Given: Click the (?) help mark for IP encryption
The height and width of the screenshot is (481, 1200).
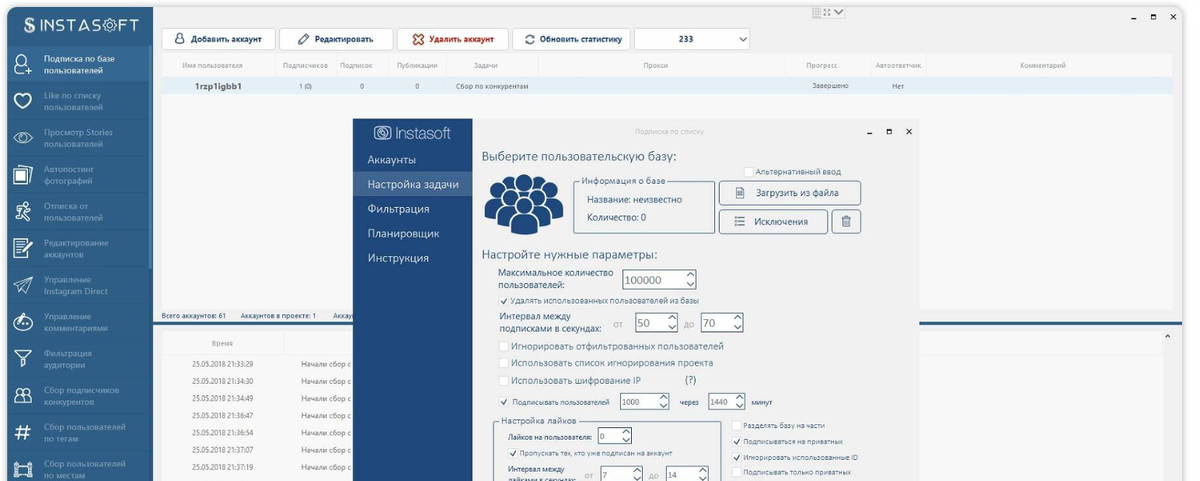Looking at the screenshot, I should coord(690,381).
